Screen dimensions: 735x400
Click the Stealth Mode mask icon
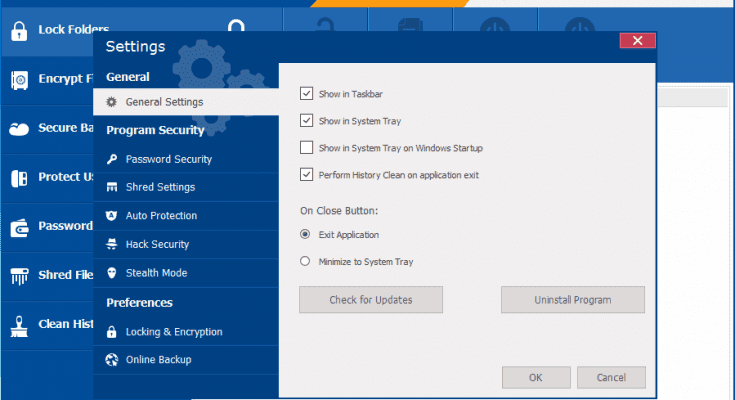[x=112, y=273]
